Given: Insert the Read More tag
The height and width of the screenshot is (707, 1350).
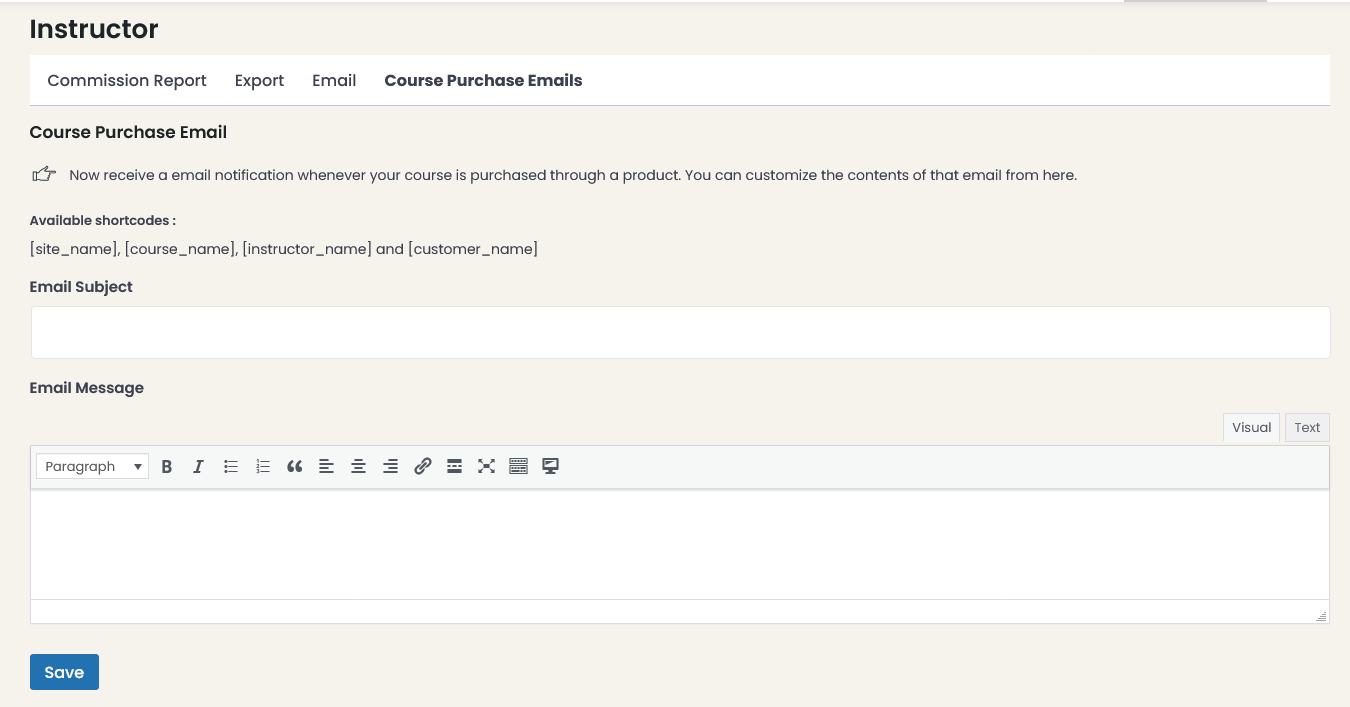Looking at the screenshot, I should pos(454,466).
